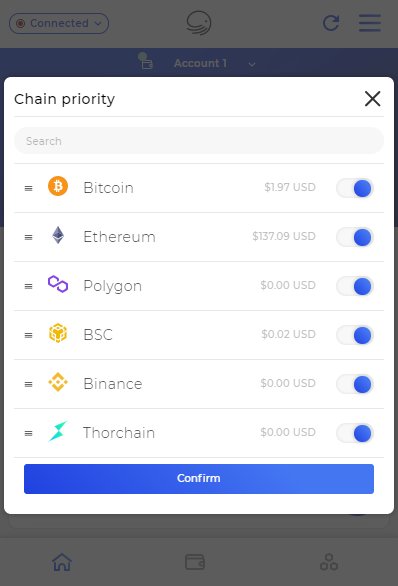Disable the Ethereum chain switch

point(355,237)
